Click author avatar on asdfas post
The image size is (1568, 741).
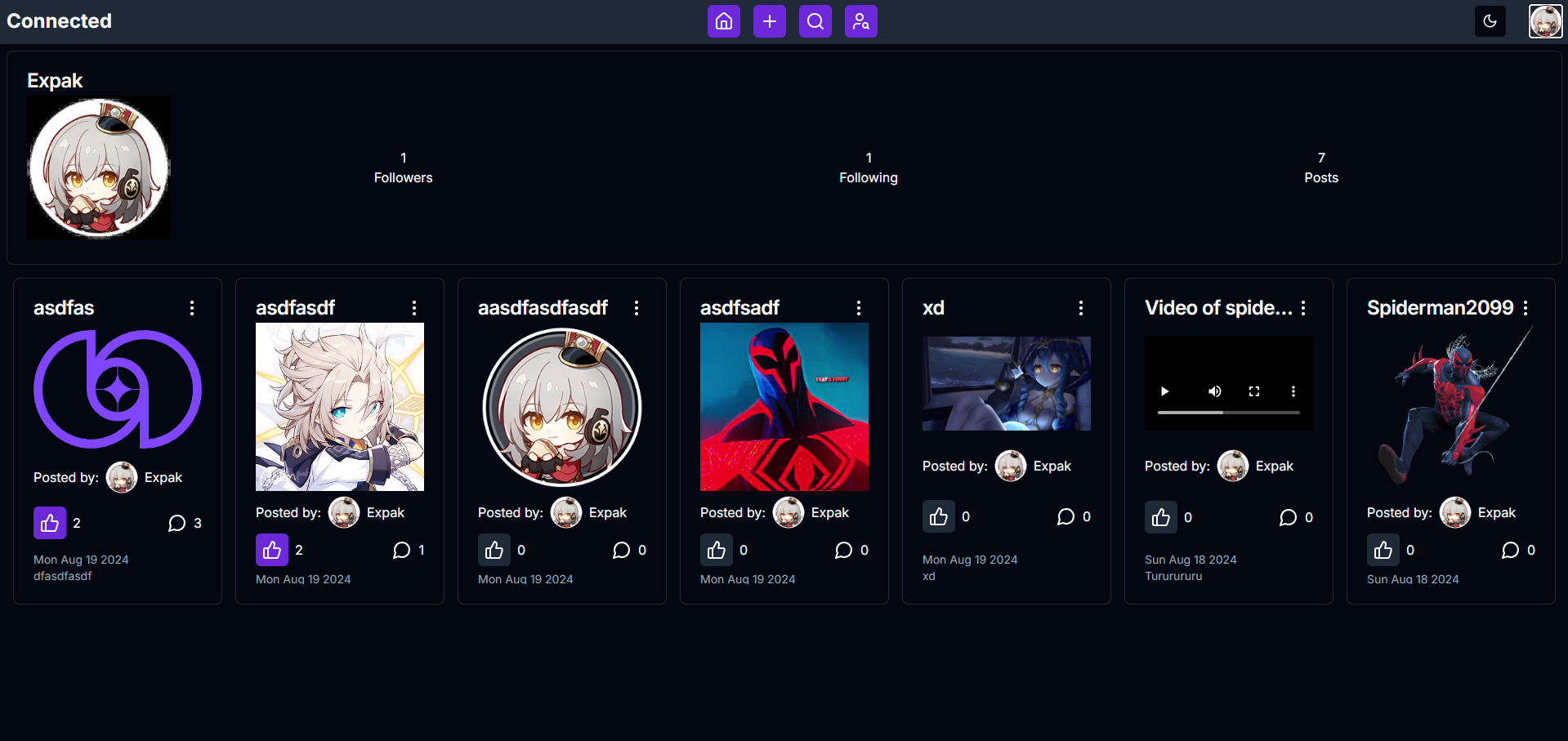click(122, 477)
